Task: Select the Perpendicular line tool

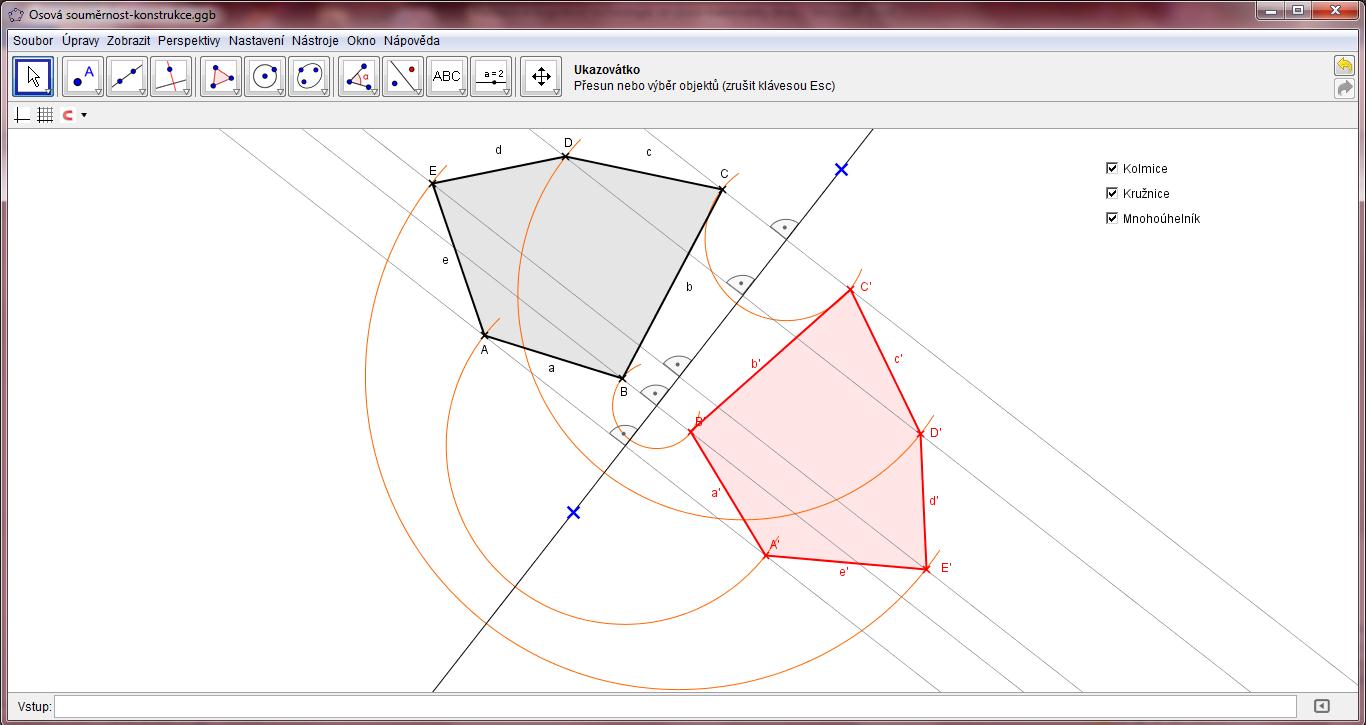Action: pyautogui.click(x=171, y=76)
